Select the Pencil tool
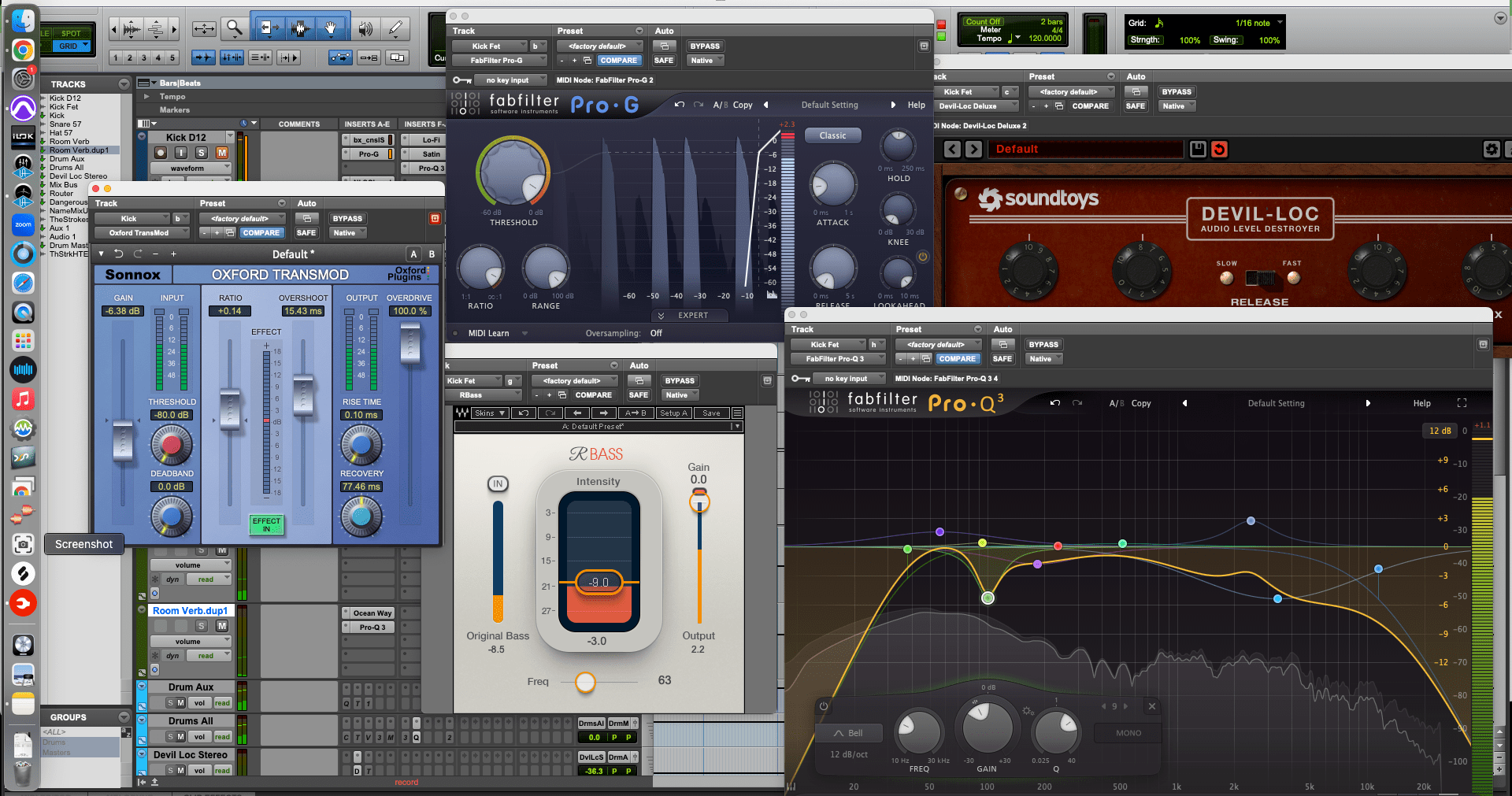This screenshot has width=1512, height=796. click(395, 29)
